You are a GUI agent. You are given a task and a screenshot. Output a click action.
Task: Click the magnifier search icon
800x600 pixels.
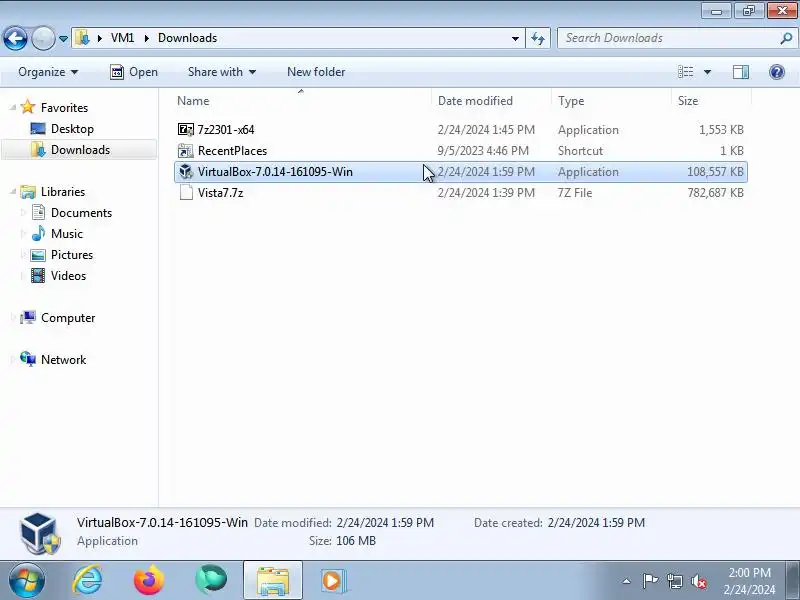786,38
